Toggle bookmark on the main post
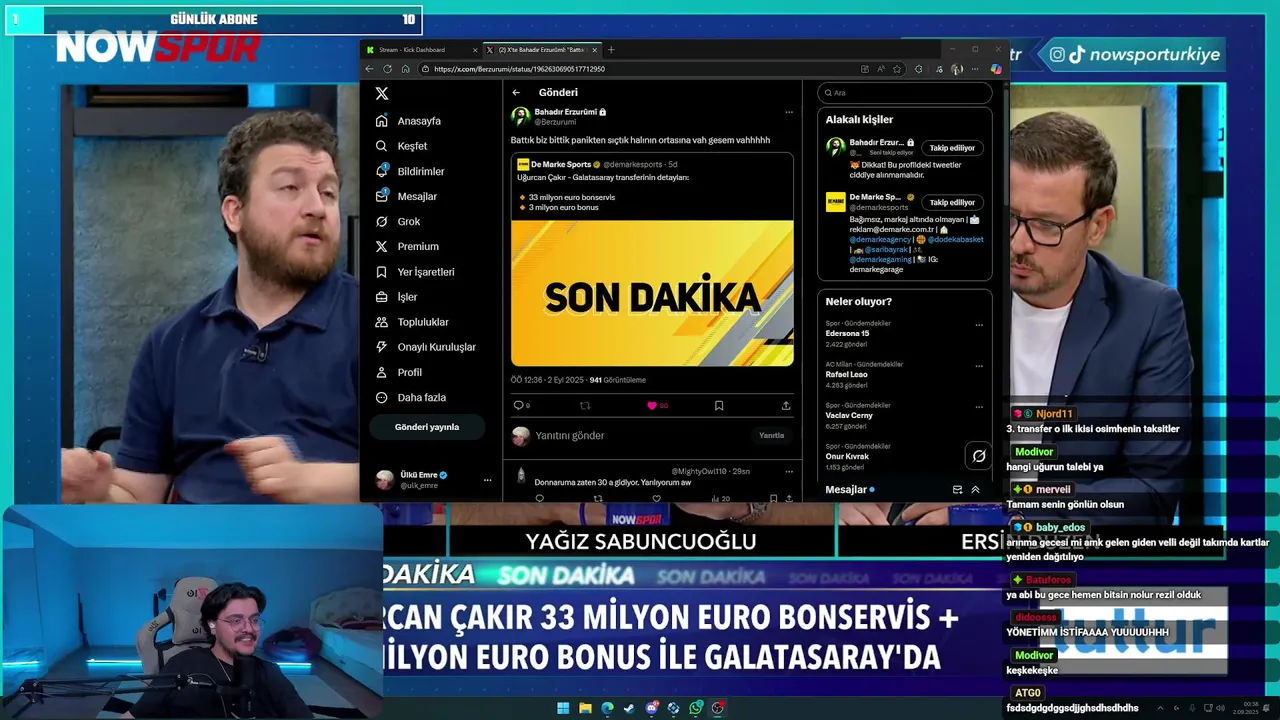 719,405
